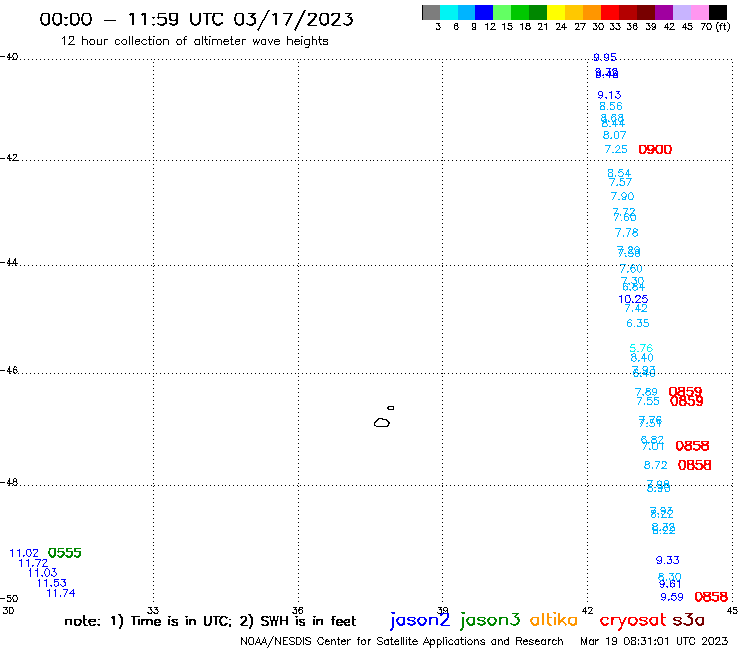Click the time stamp 0858 beside 8.72
The width and height of the screenshot is (740, 650).
(x=695, y=465)
